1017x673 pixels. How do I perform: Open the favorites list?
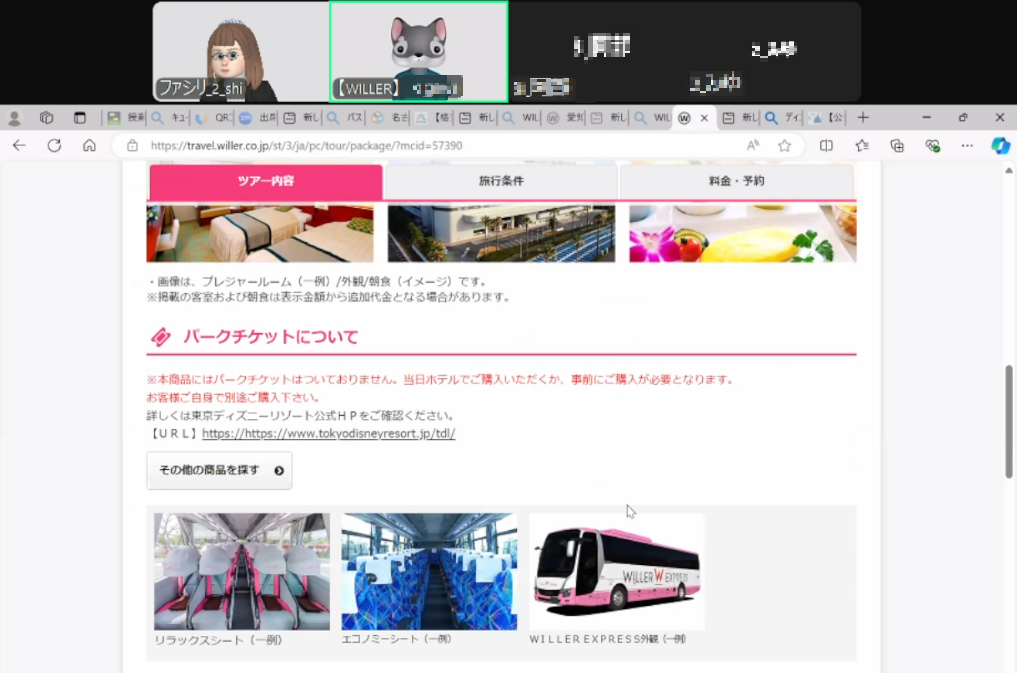tap(862, 146)
